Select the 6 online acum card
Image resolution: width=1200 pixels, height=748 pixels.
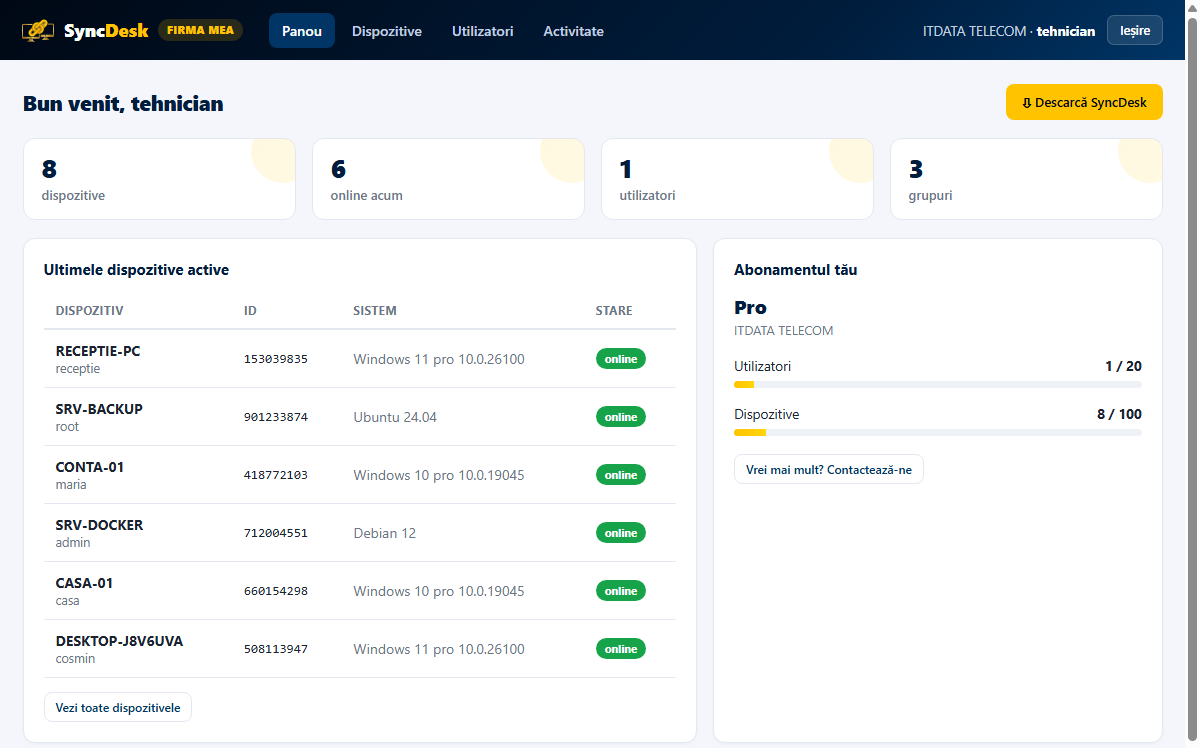[448, 179]
